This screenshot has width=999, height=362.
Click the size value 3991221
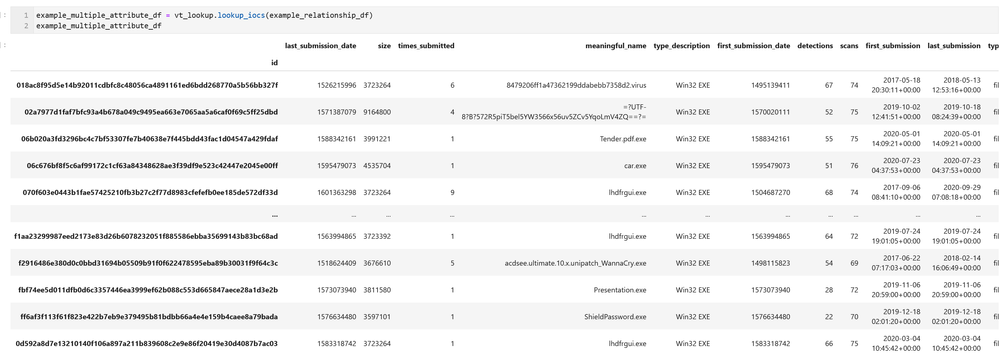pos(377,138)
